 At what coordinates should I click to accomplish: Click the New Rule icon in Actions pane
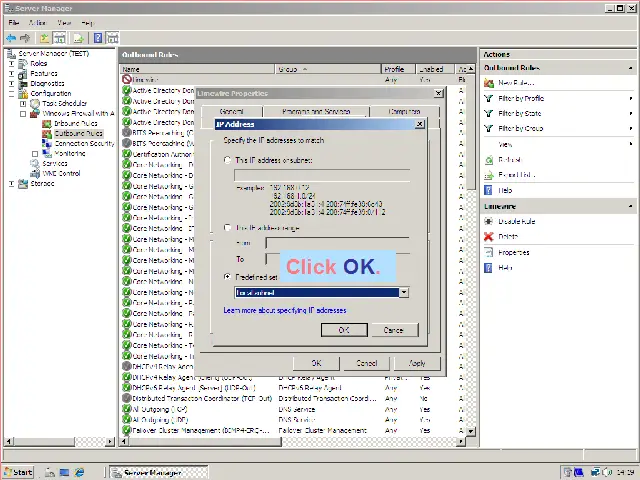[x=489, y=83]
